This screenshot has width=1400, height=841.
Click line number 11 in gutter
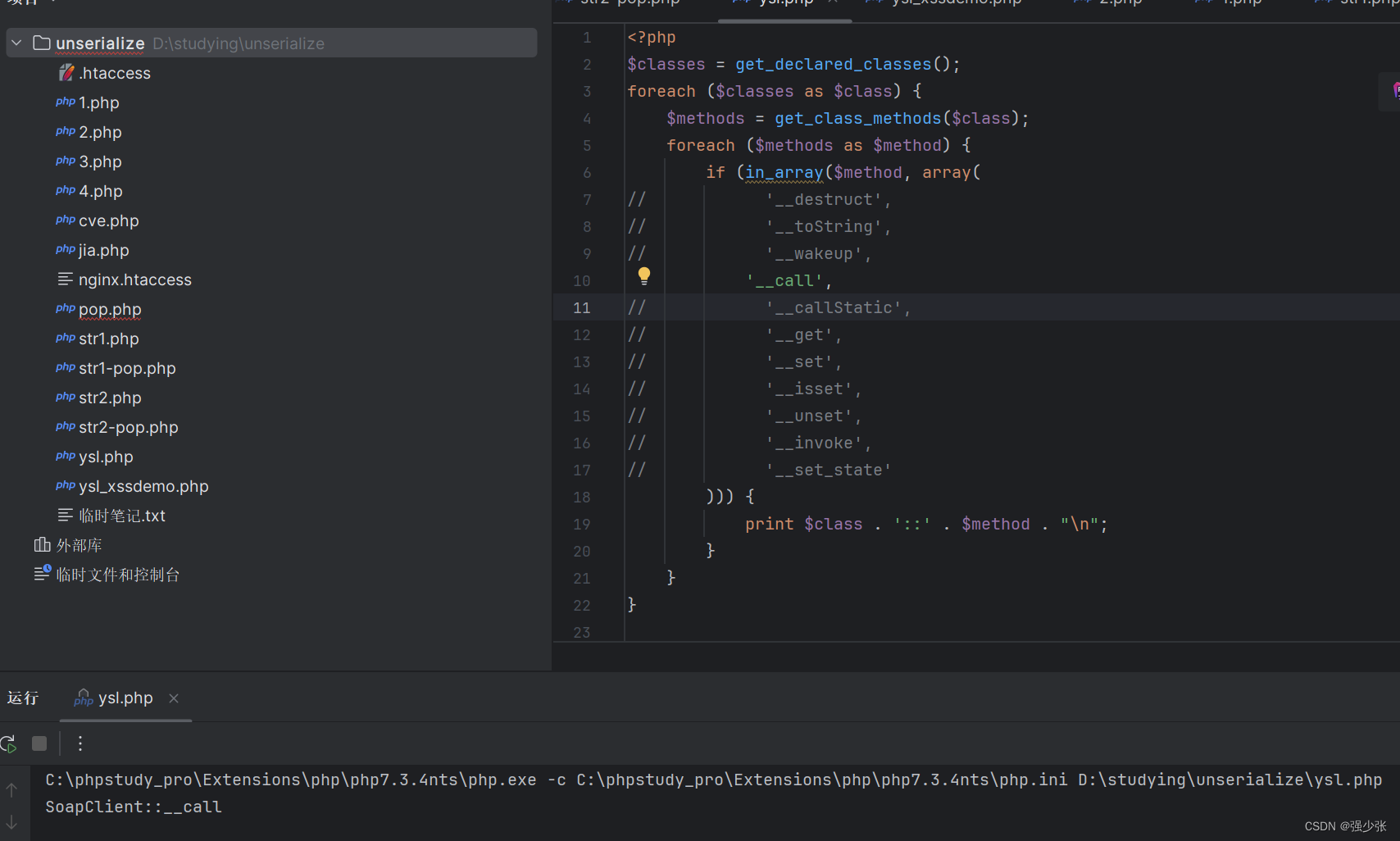(582, 307)
